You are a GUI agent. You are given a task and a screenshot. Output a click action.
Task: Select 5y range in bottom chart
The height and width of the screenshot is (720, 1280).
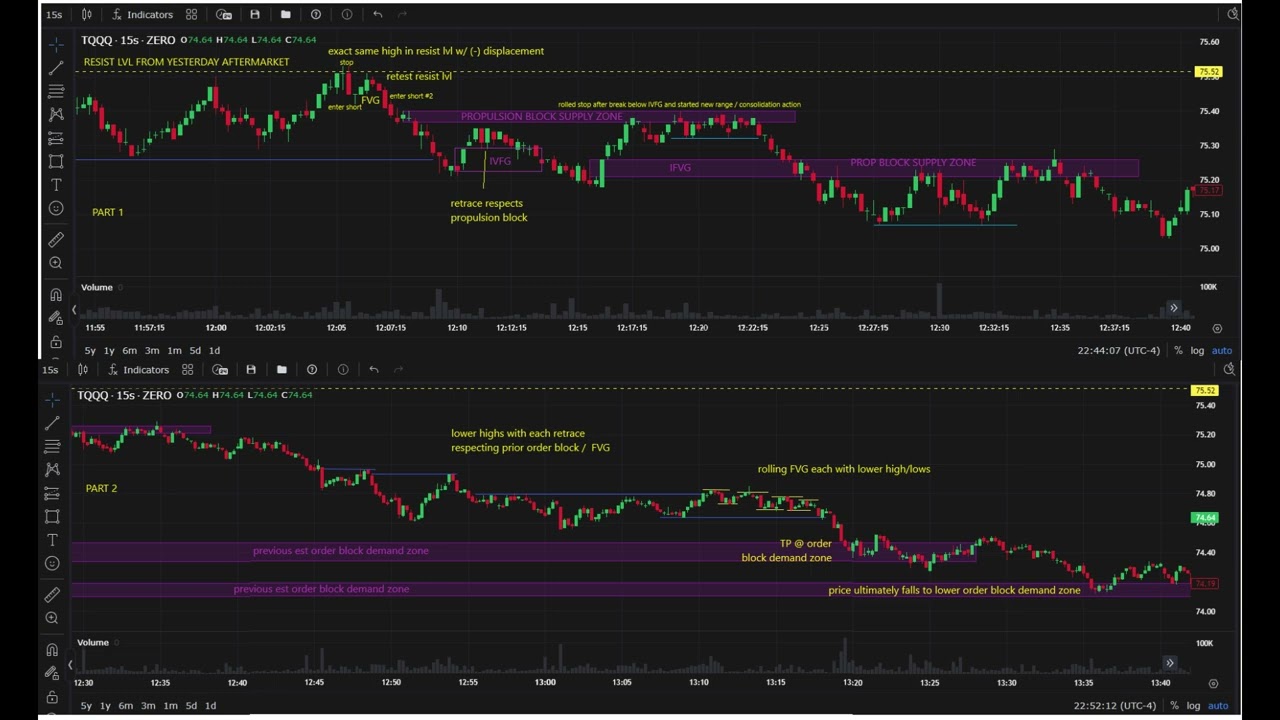coord(86,706)
